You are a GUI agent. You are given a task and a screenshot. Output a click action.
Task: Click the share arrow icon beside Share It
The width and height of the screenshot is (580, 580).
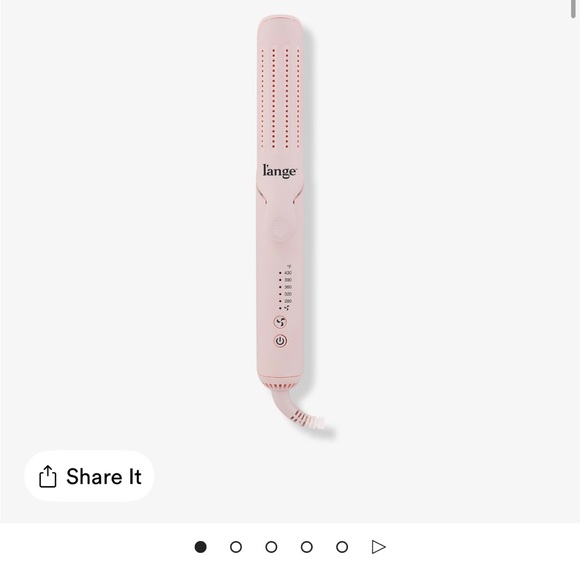48,476
